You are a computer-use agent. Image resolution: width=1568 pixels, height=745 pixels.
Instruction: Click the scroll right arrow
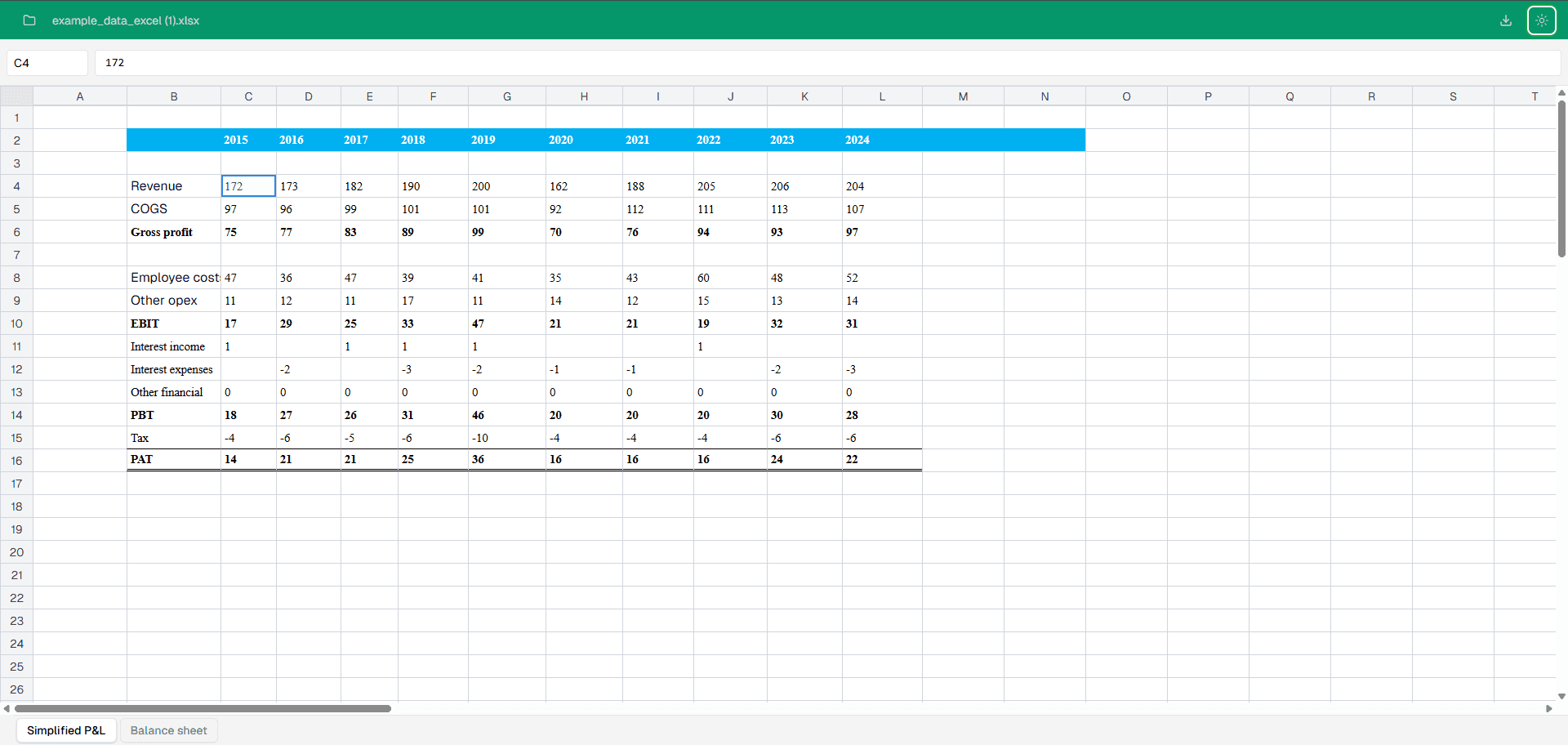click(1548, 708)
